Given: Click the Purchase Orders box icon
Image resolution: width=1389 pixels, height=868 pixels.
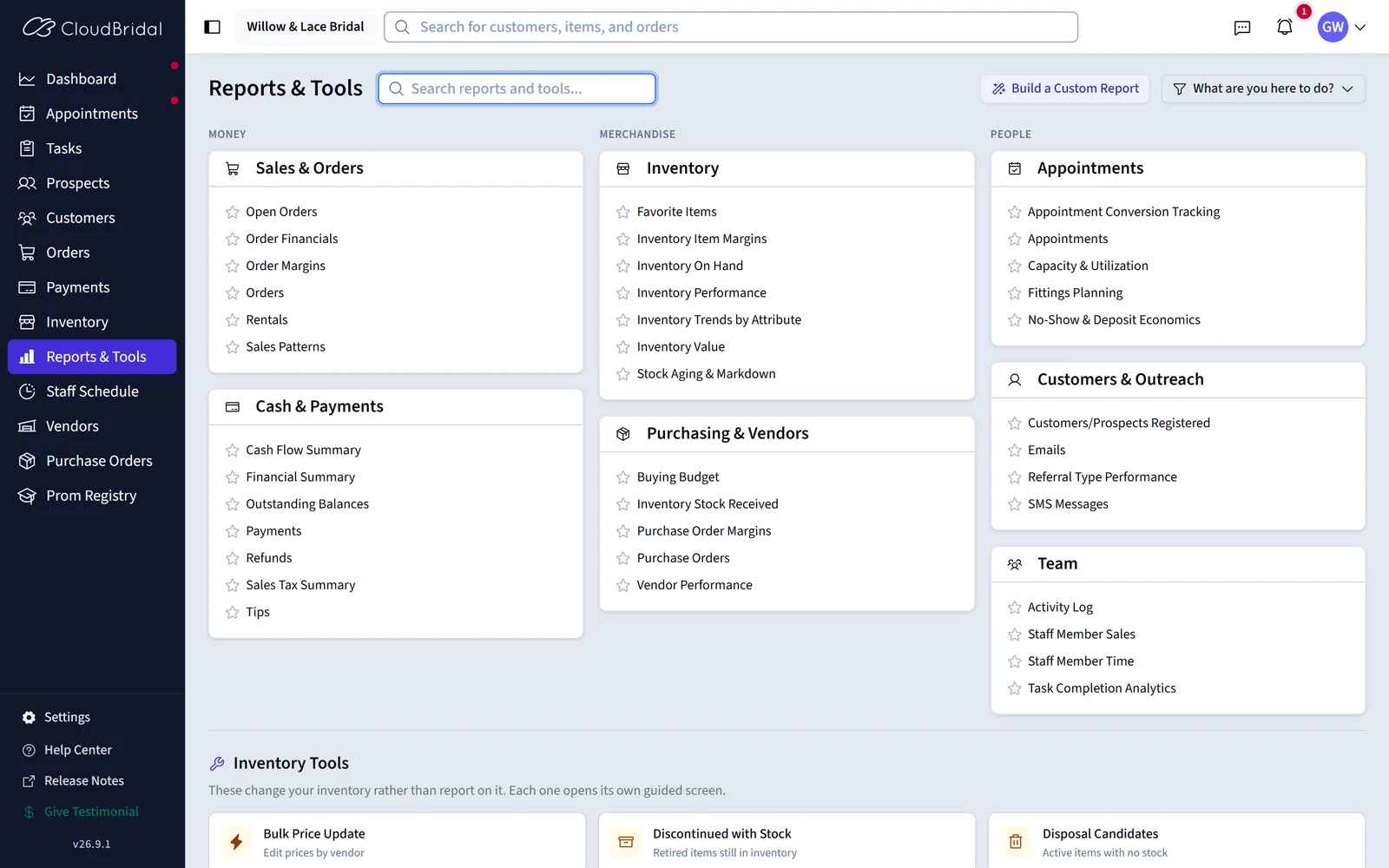Looking at the screenshot, I should point(27,461).
